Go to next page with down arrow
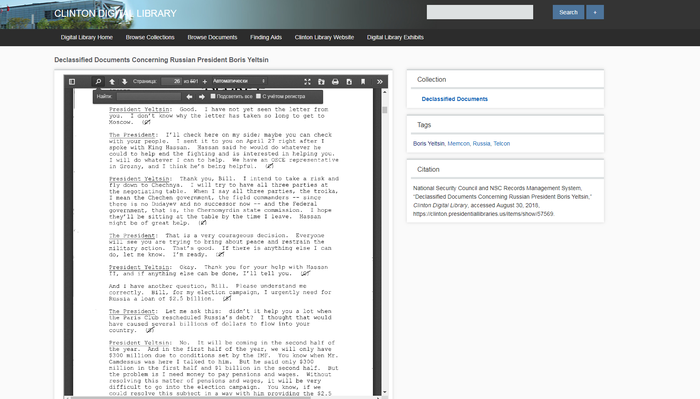This screenshot has height=399, width=700. (x=125, y=81)
